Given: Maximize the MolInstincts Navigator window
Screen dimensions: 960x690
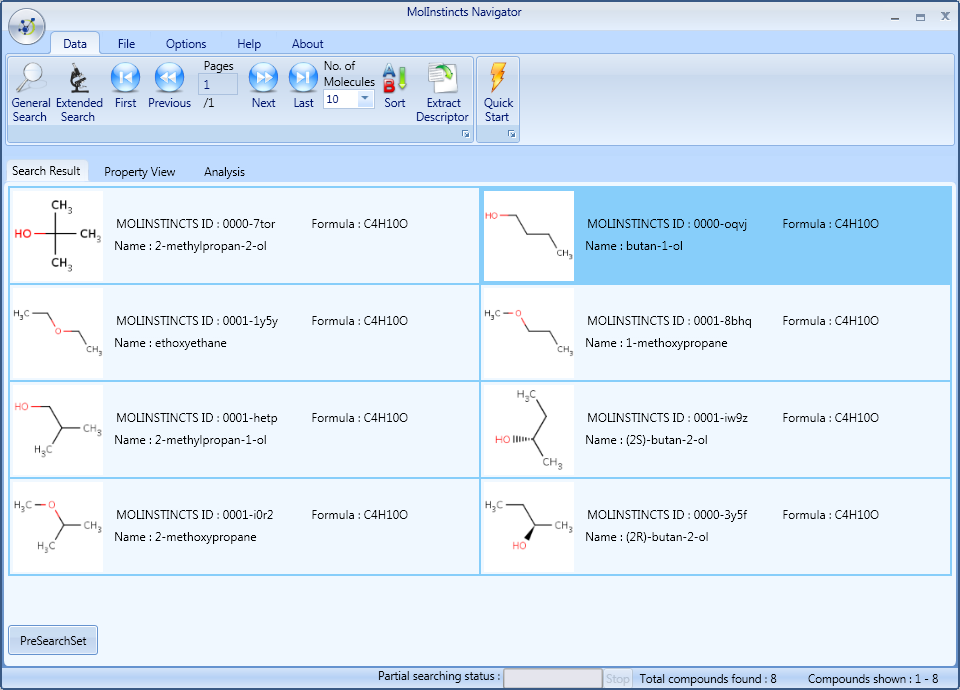Looking at the screenshot, I should (x=920, y=17).
